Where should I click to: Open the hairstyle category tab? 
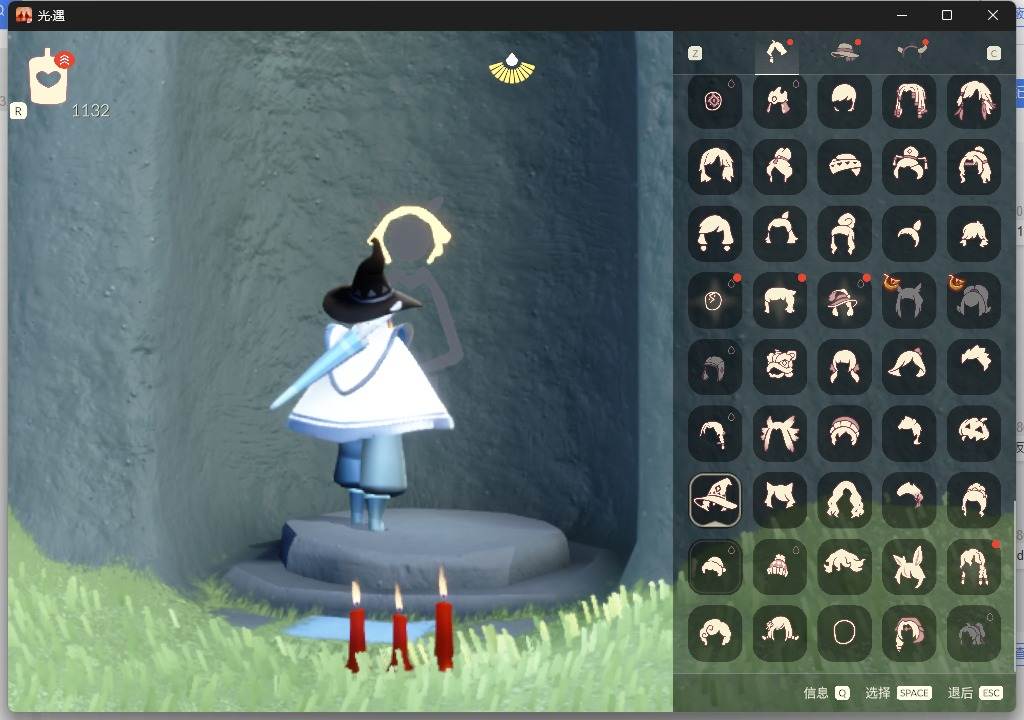pos(776,52)
